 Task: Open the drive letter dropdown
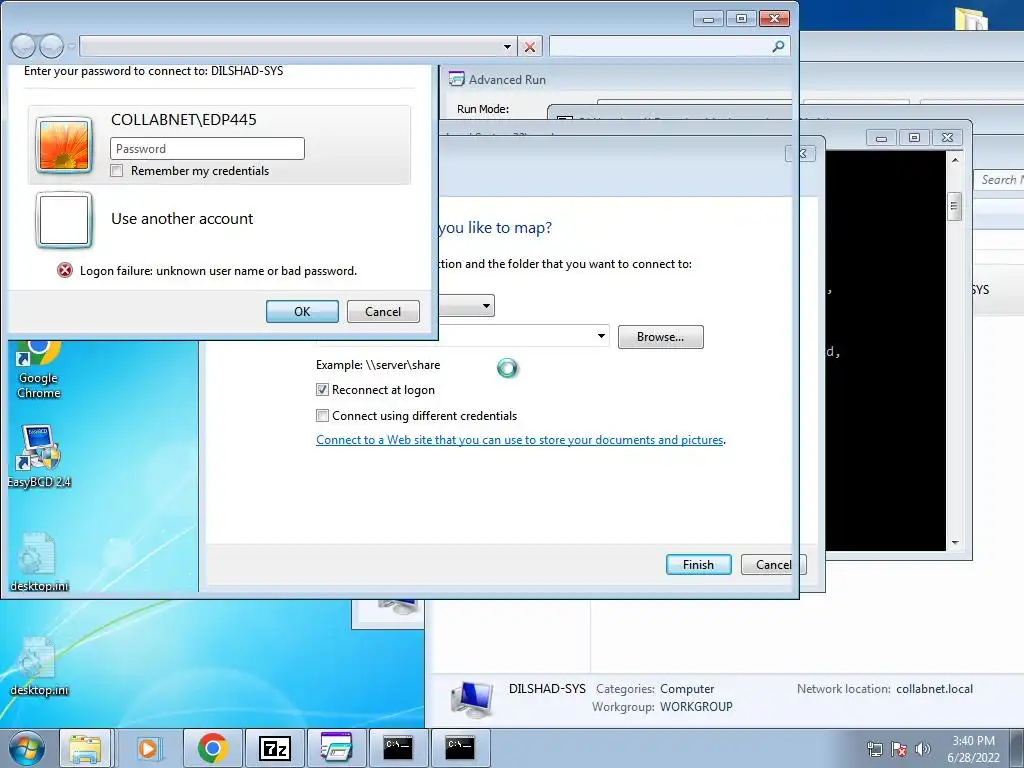(486, 306)
